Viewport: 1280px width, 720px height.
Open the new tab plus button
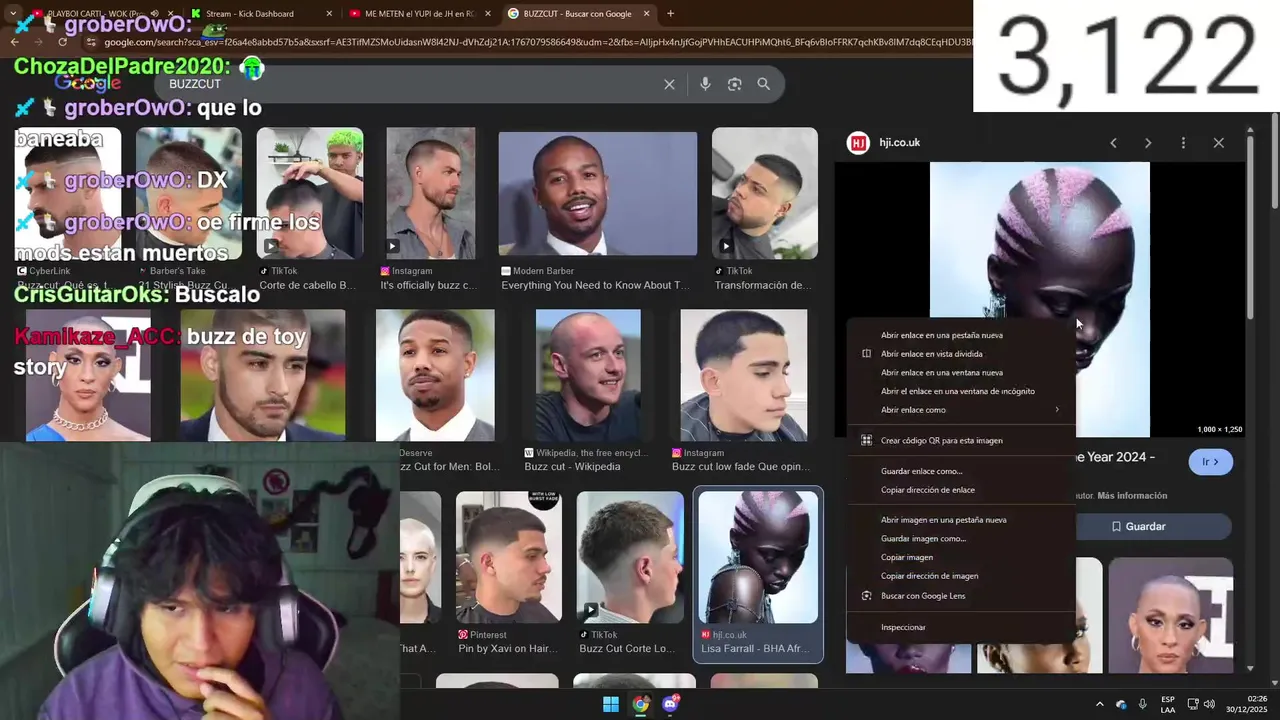(x=670, y=13)
